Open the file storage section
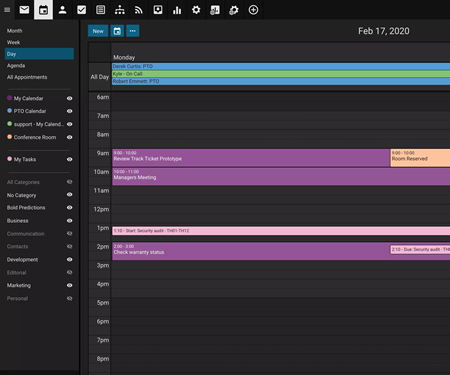The height and width of the screenshot is (375, 450). (x=158, y=10)
